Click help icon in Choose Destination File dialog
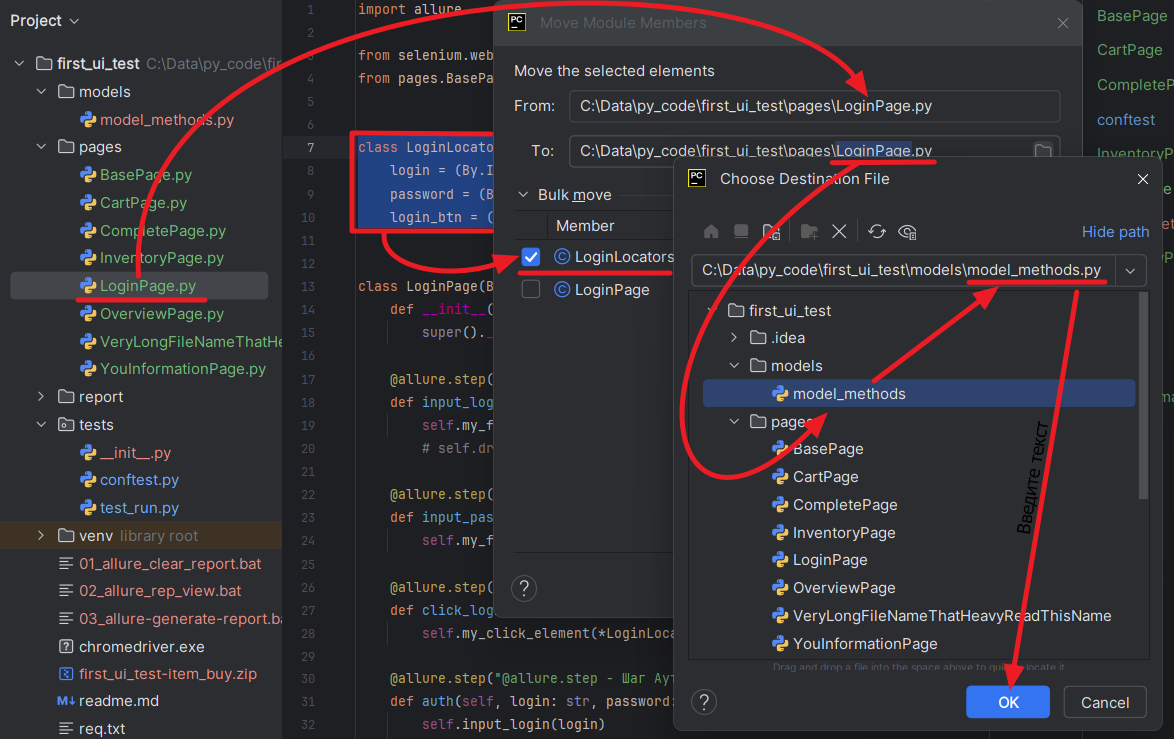1174x739 pixels. coord(704,702)
